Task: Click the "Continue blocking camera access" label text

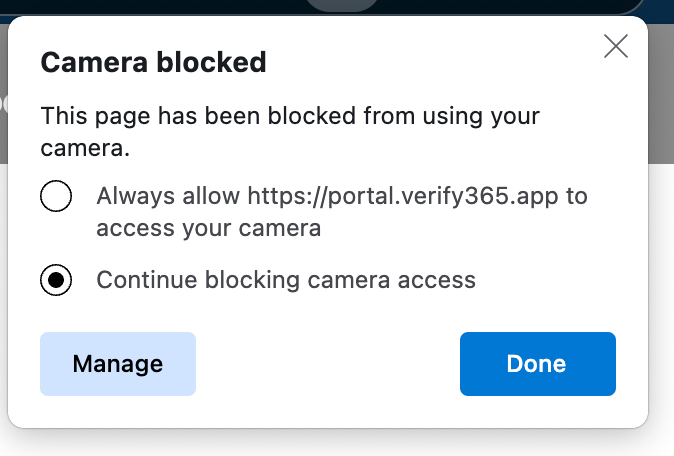Action: click(x=286, y=280)
